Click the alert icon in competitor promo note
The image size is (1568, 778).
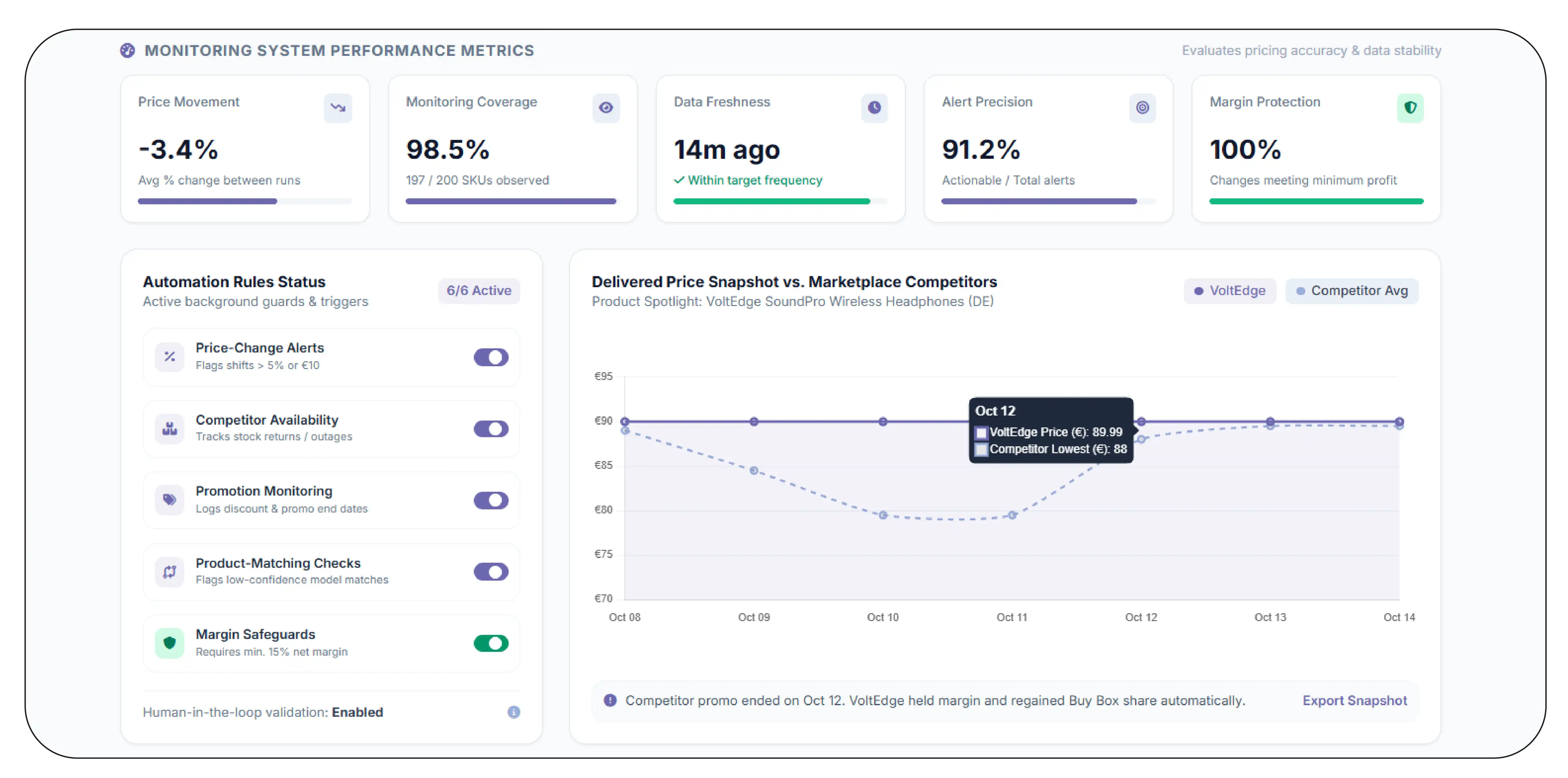coord(610,700)
